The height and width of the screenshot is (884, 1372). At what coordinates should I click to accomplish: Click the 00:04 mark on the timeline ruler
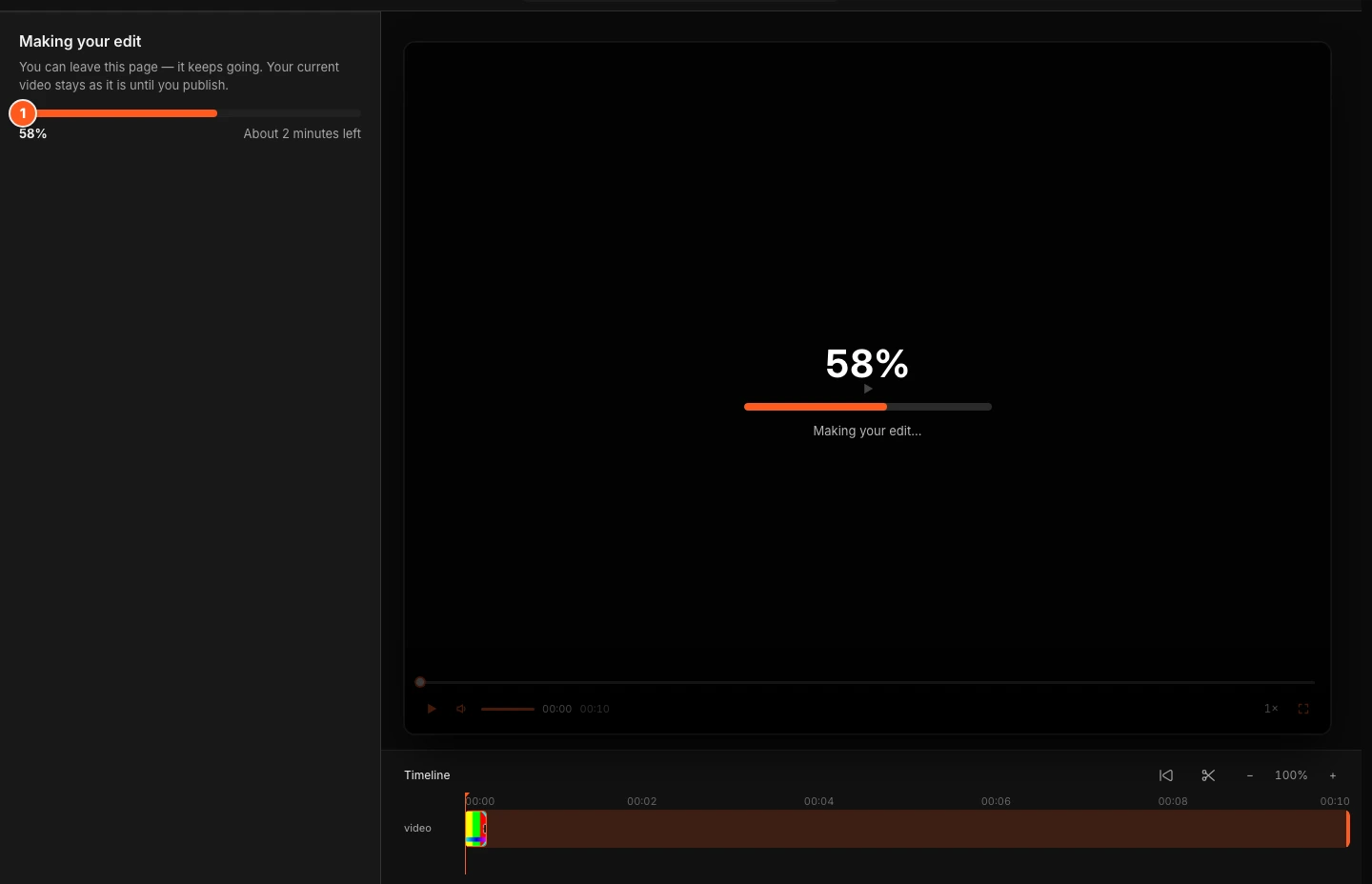point(818,801)
